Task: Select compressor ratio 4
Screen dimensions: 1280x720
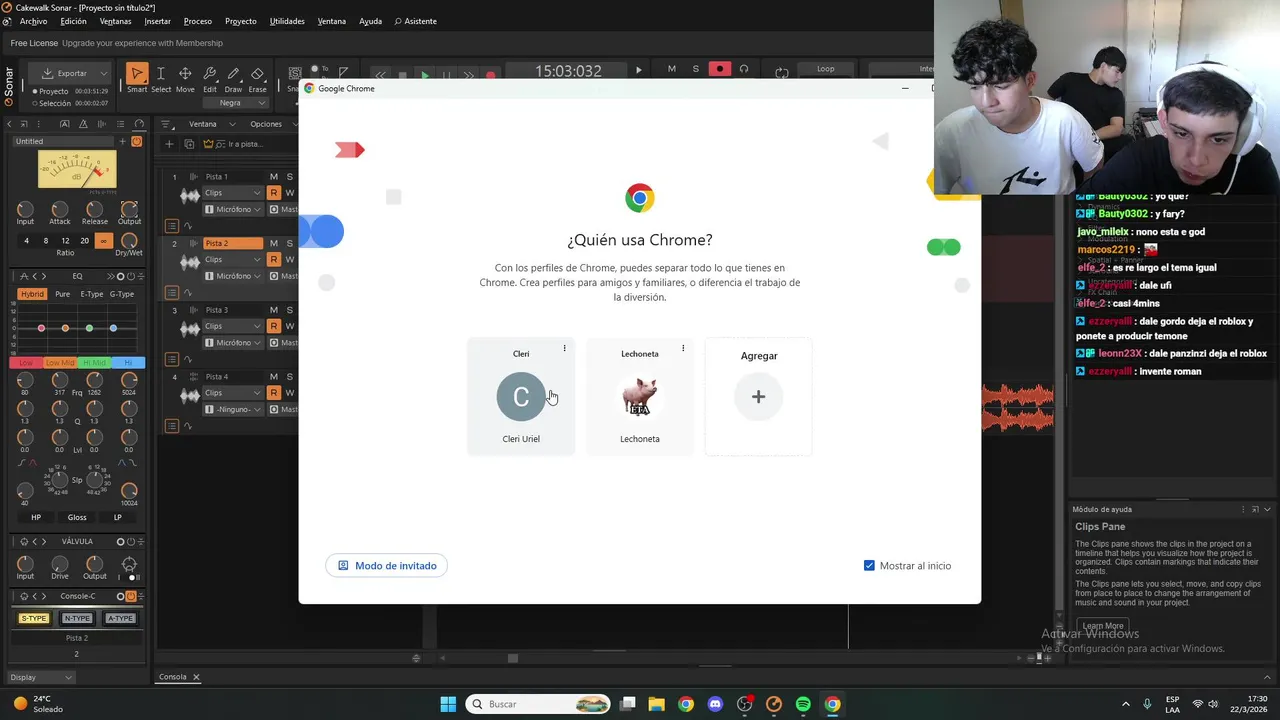Action: [27, 241]
